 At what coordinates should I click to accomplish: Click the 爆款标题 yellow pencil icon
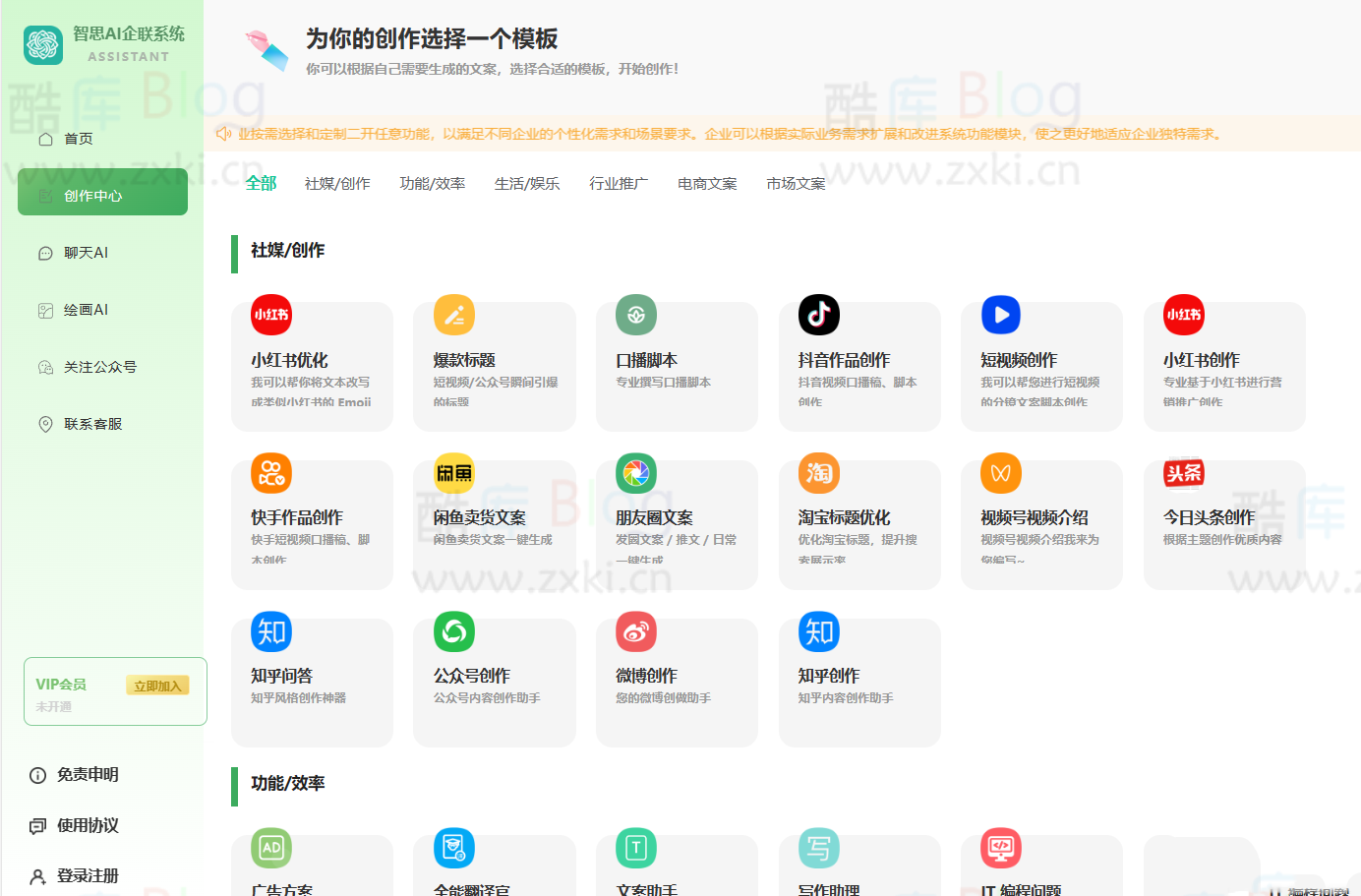[x=454, y=315]
